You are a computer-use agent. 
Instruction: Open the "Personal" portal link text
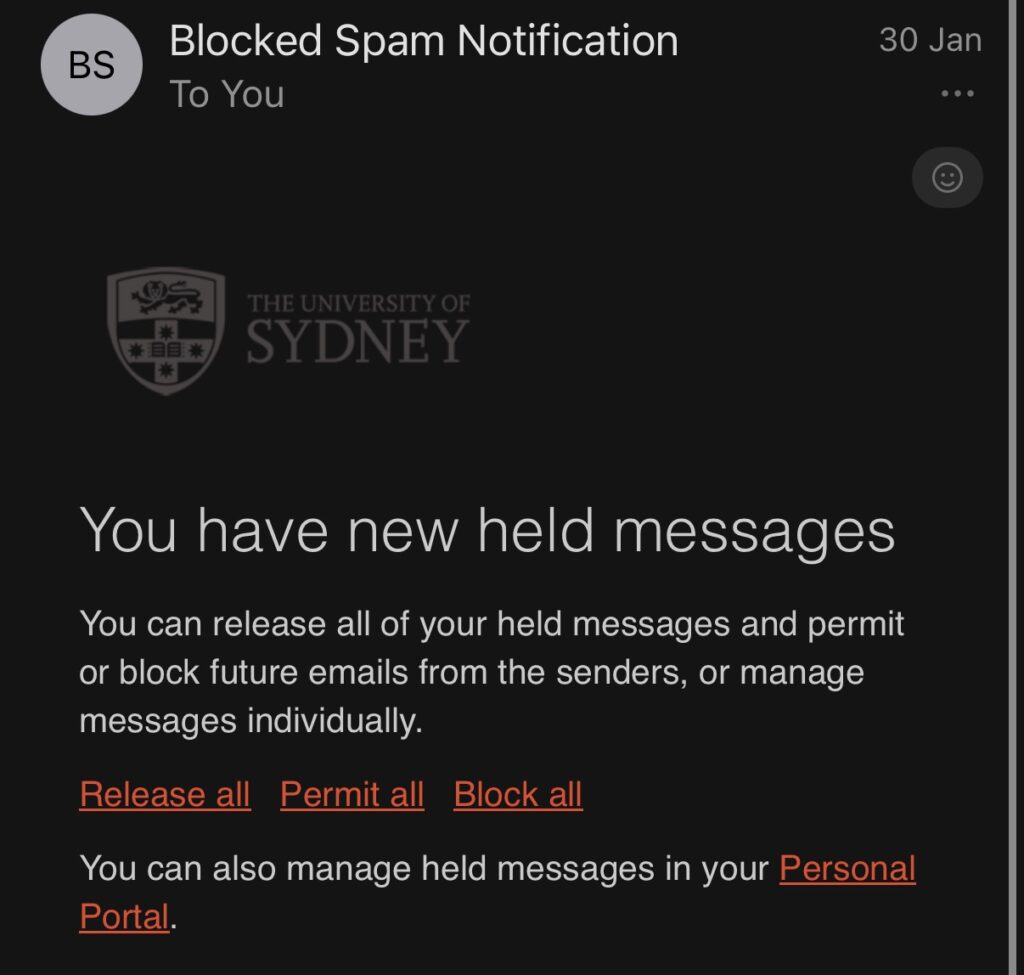[847, 867]
